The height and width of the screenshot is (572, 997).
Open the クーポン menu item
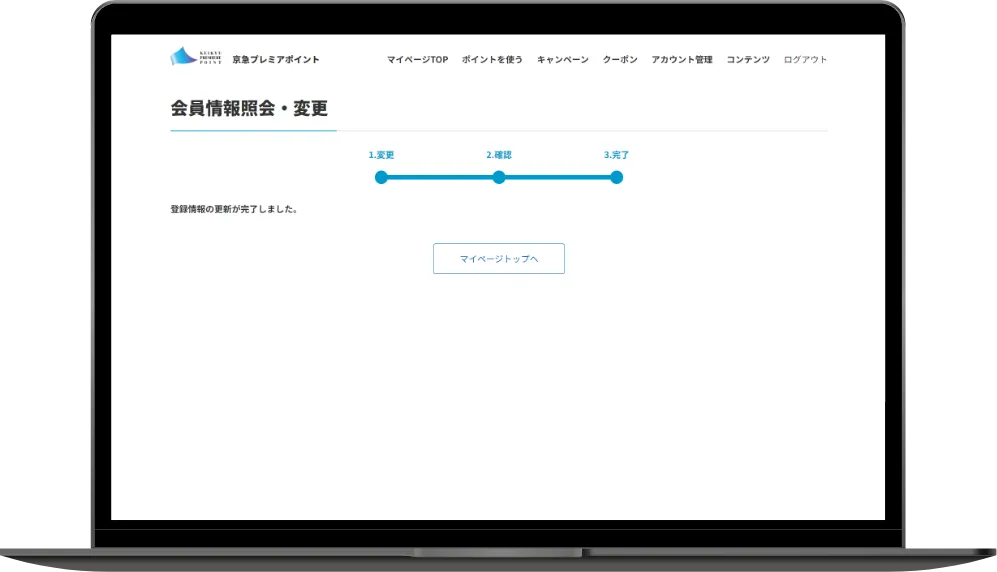620,59
